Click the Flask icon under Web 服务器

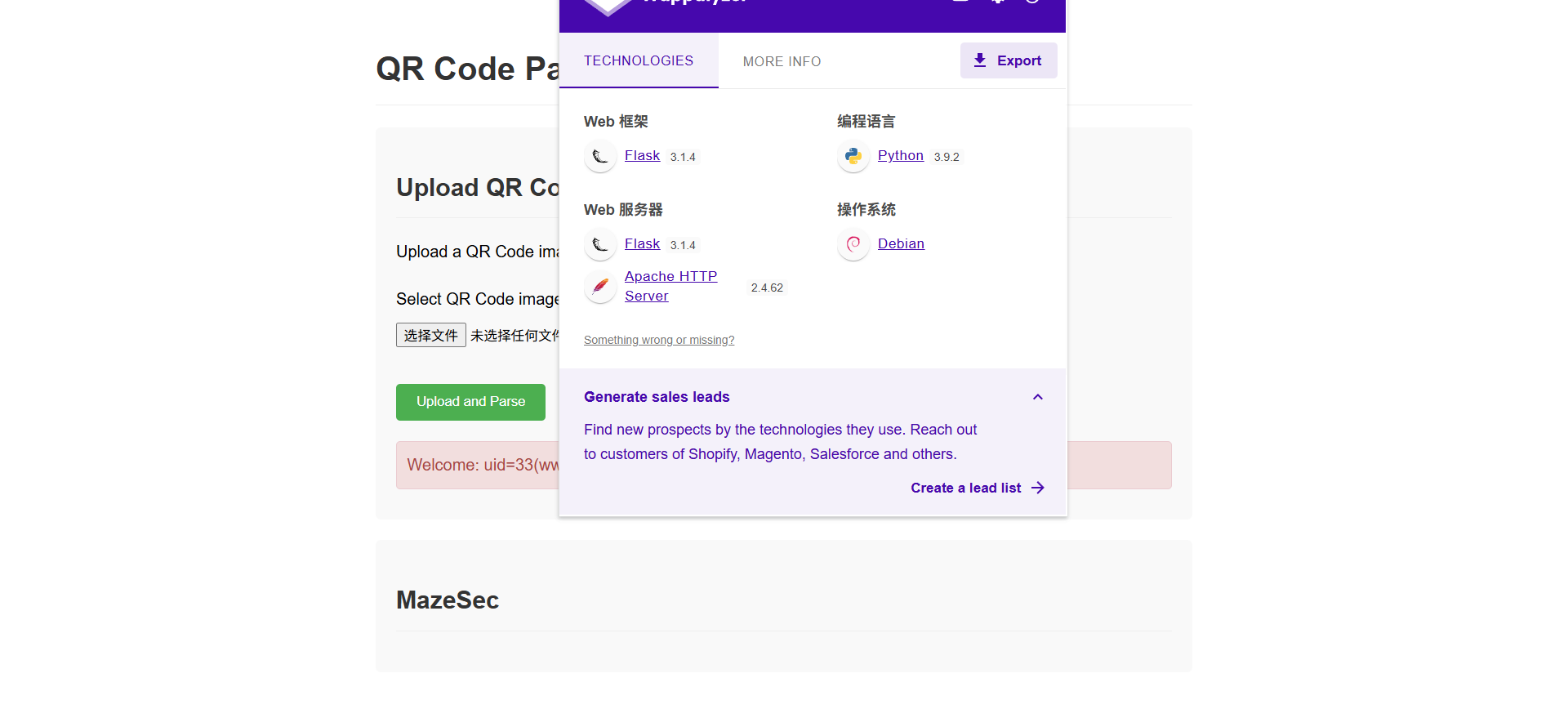click(600, 244)
